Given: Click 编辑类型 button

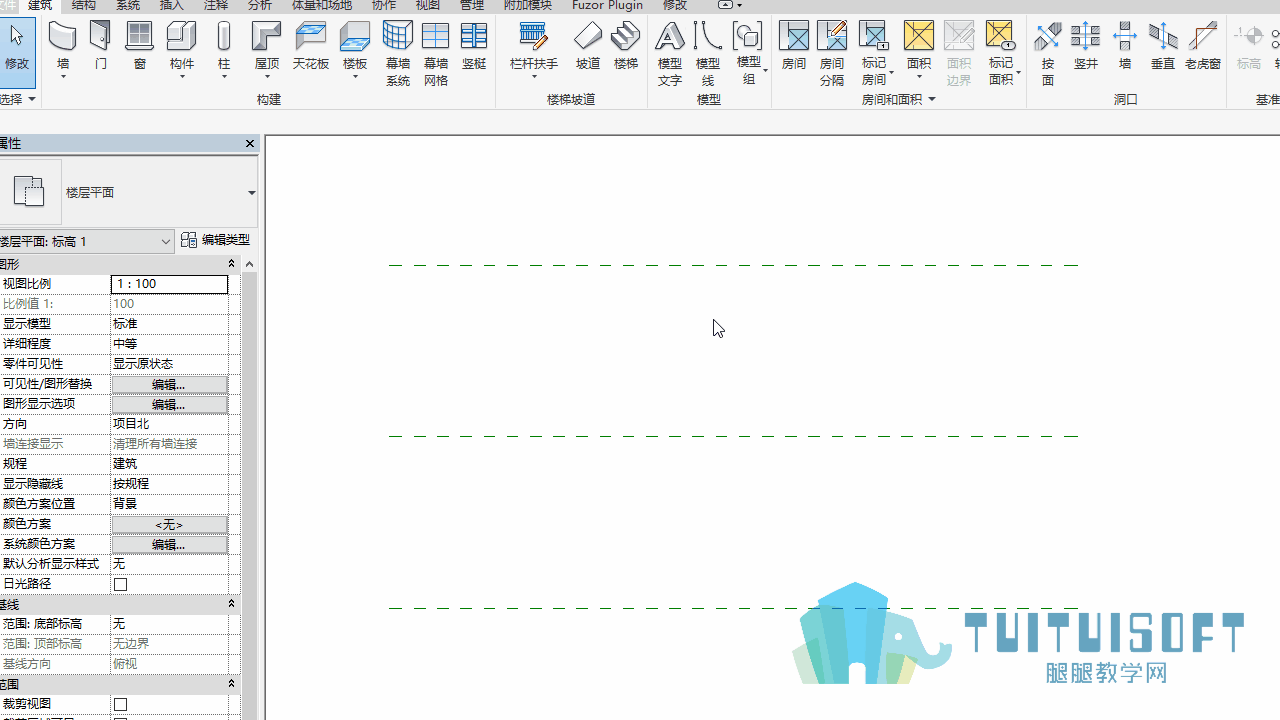Looking at the screenshot, I should [x=215, y=240].
